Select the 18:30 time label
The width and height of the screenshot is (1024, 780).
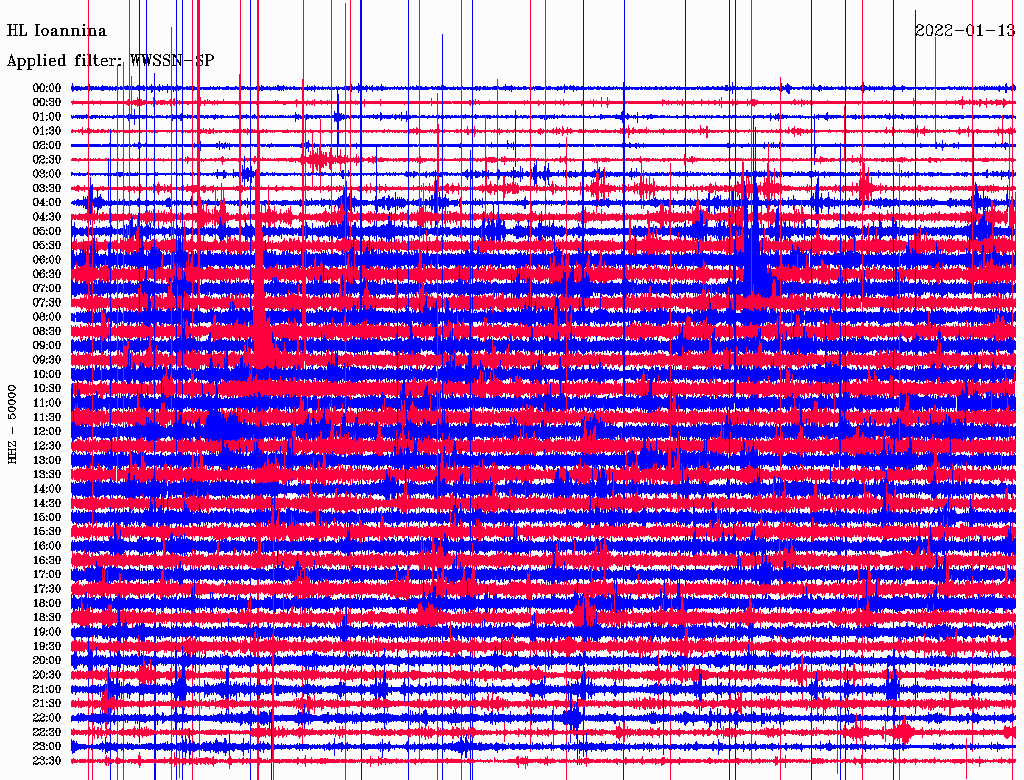coord(47,618)
